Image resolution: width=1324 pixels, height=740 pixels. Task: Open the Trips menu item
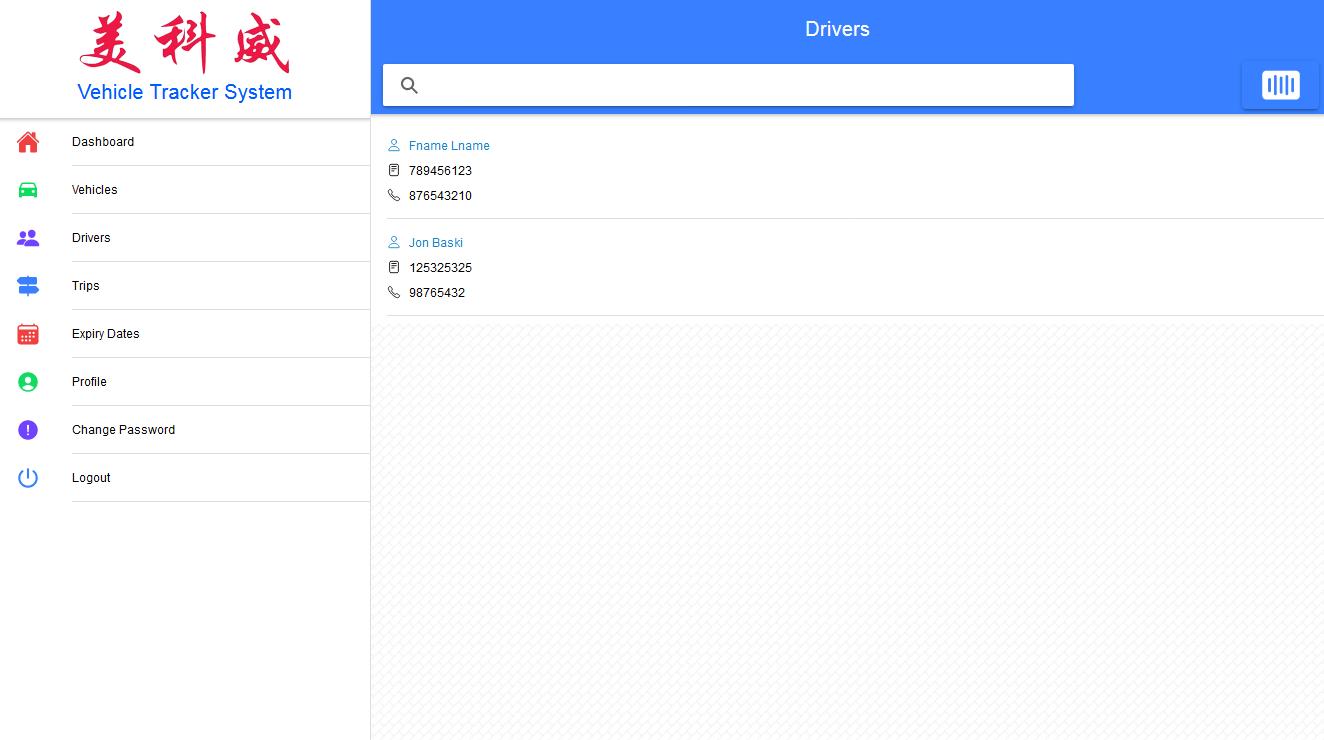tap(185, 286)
